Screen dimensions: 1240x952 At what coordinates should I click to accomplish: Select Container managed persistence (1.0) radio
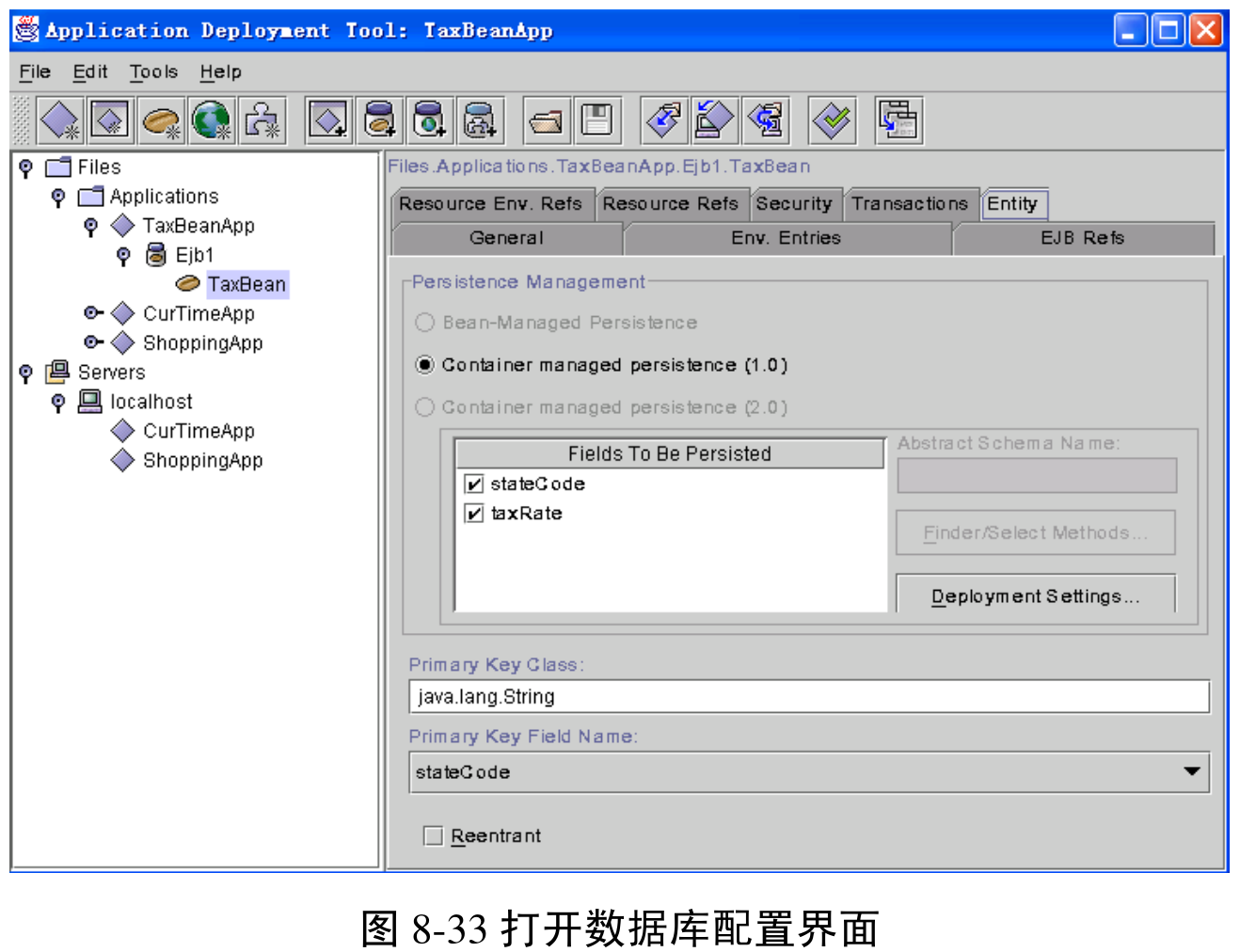[425, 365]
